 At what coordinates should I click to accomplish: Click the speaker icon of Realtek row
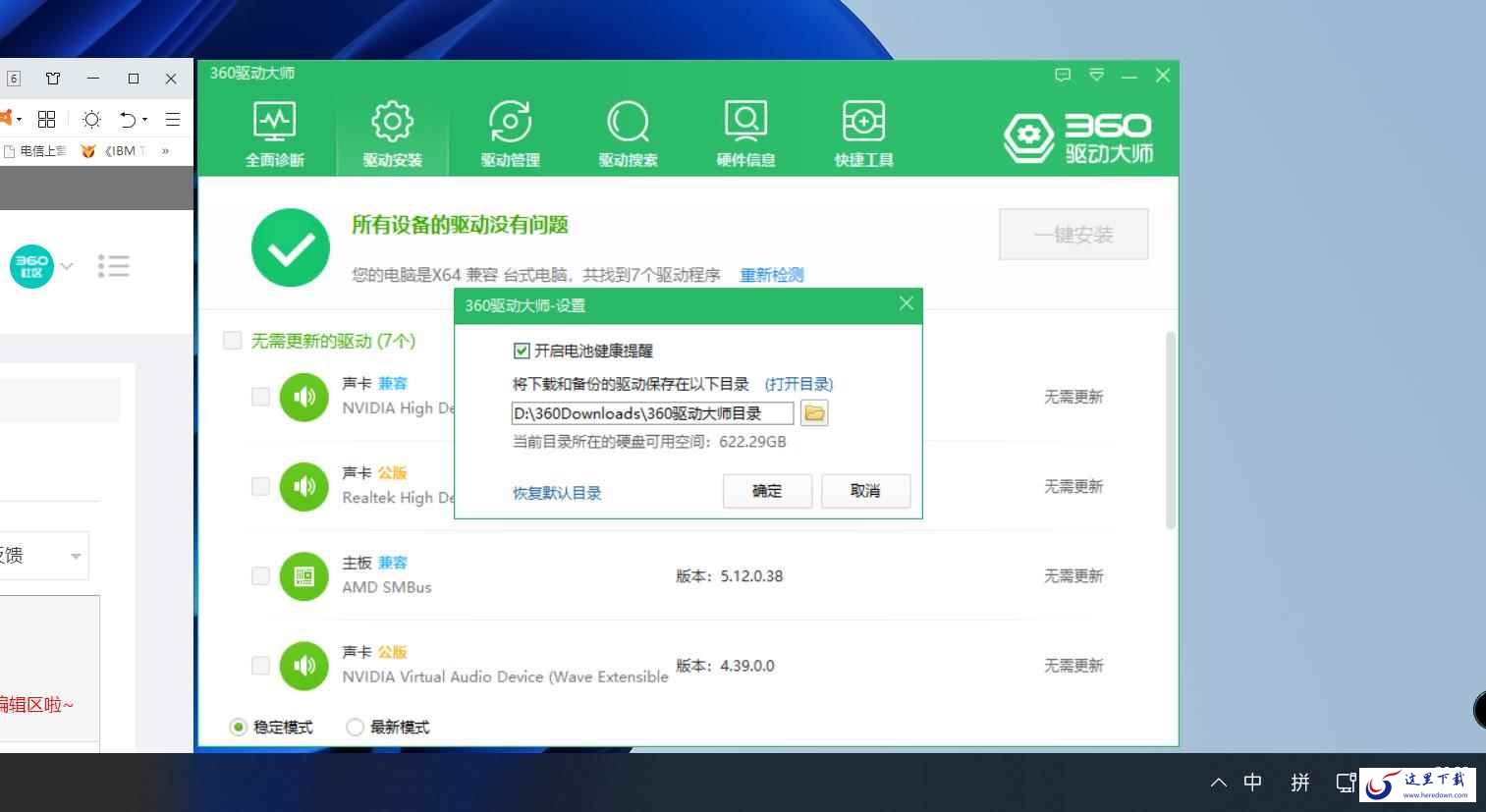coord(304,486)
